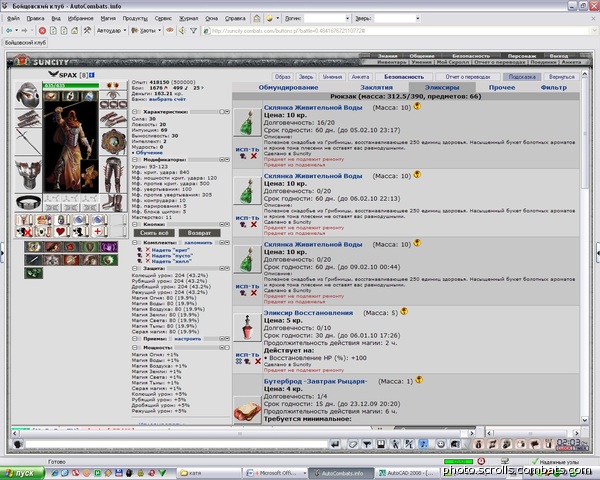600x480 pixels.
Task: Switch to the Прочее tab
Action: pos(502,87)
